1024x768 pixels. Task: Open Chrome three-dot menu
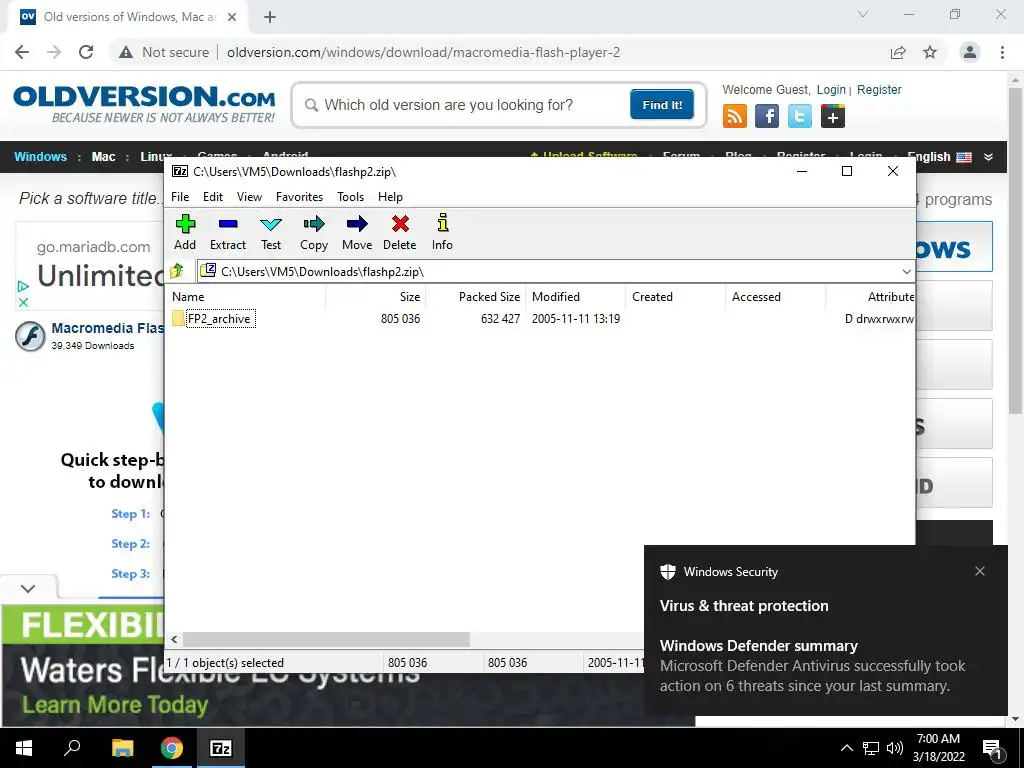coord(1002,52)
